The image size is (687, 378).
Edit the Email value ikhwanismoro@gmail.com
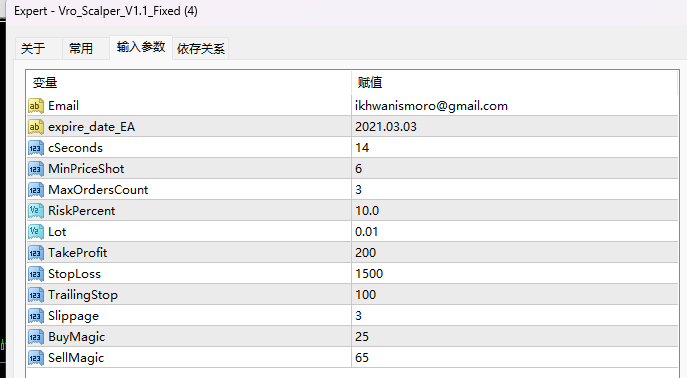[514, 106]
